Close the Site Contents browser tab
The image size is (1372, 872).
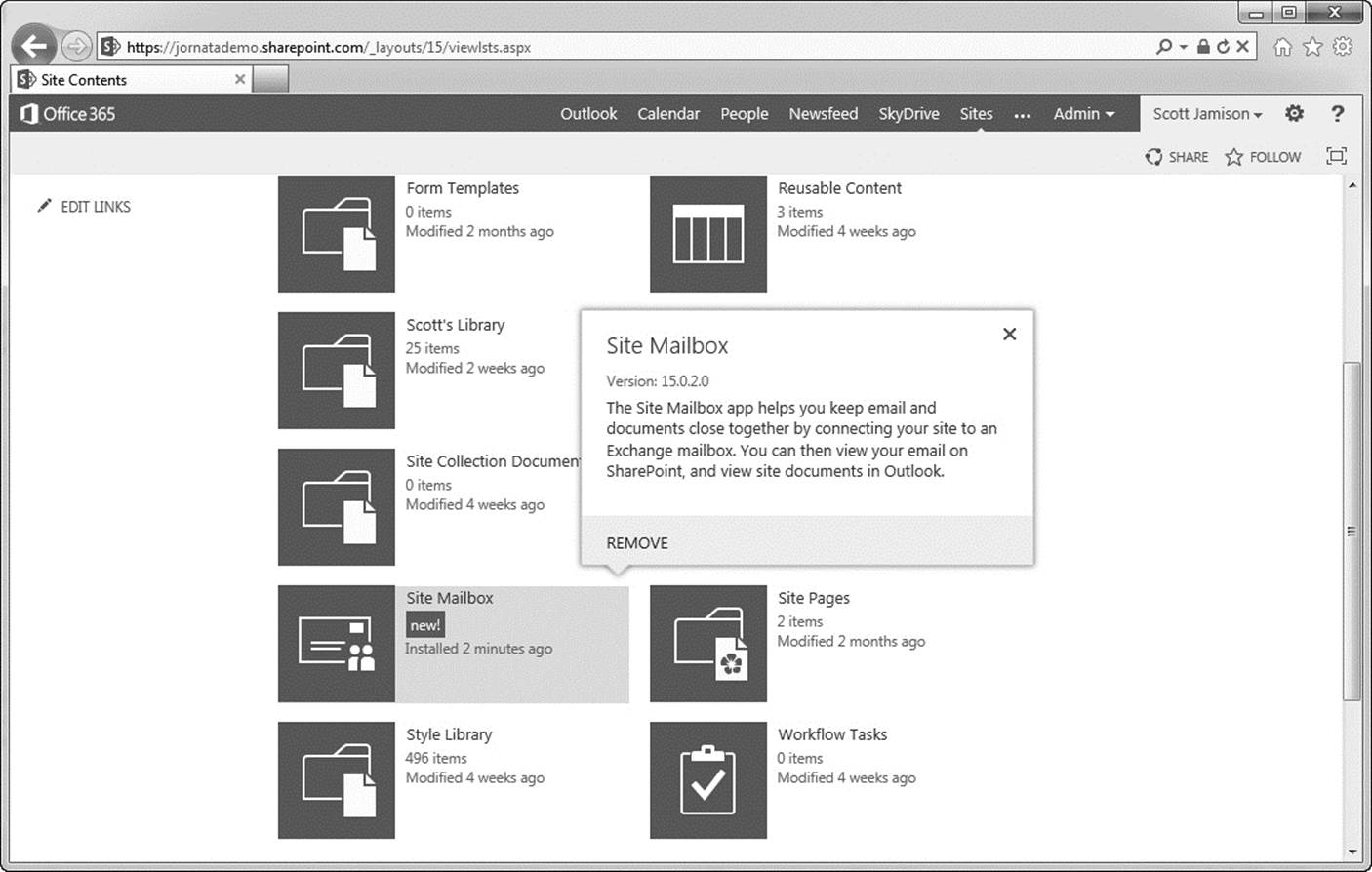tap(240, 79)
